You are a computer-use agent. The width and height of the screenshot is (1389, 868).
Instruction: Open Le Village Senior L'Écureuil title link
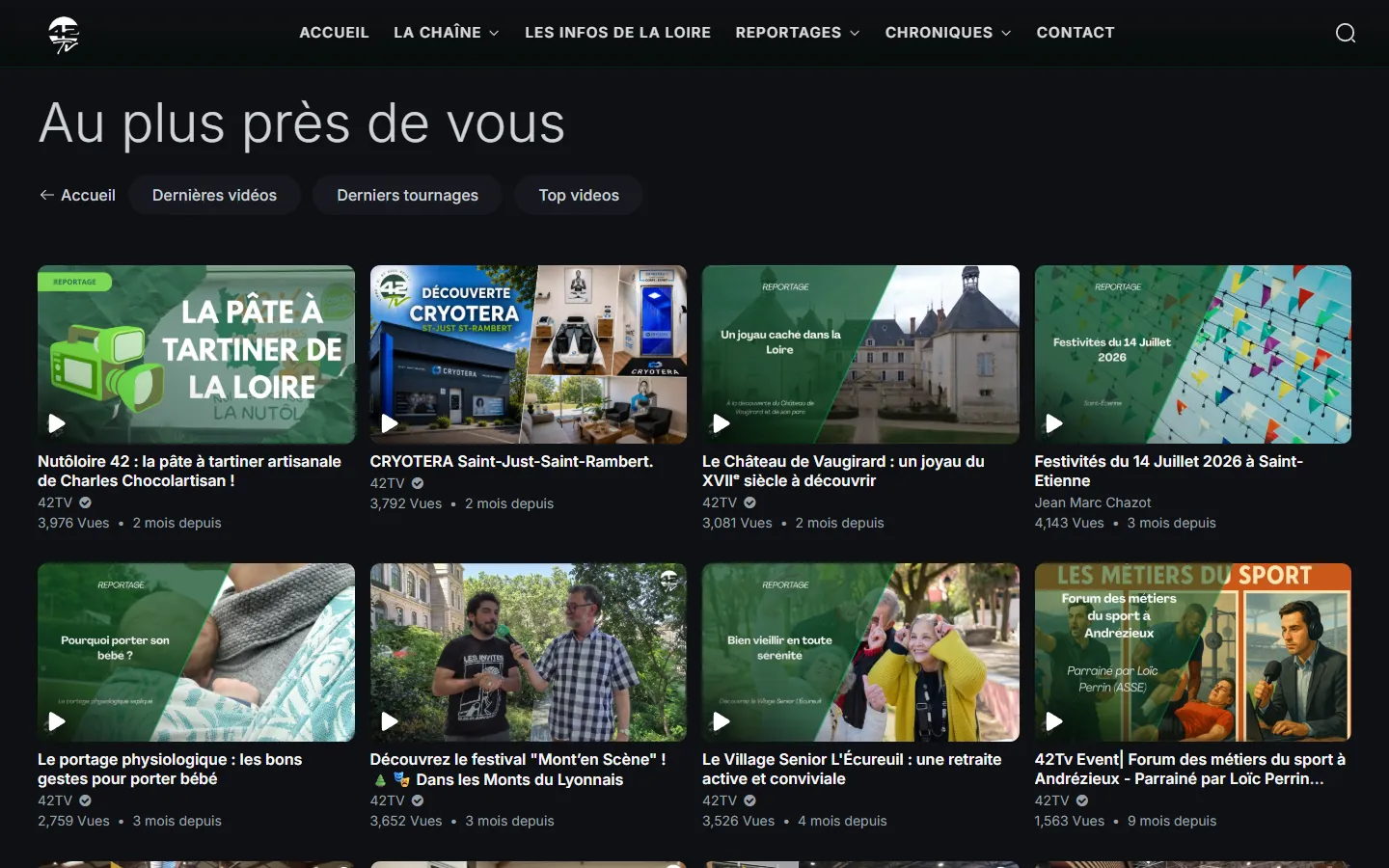(x=852, y=769)
